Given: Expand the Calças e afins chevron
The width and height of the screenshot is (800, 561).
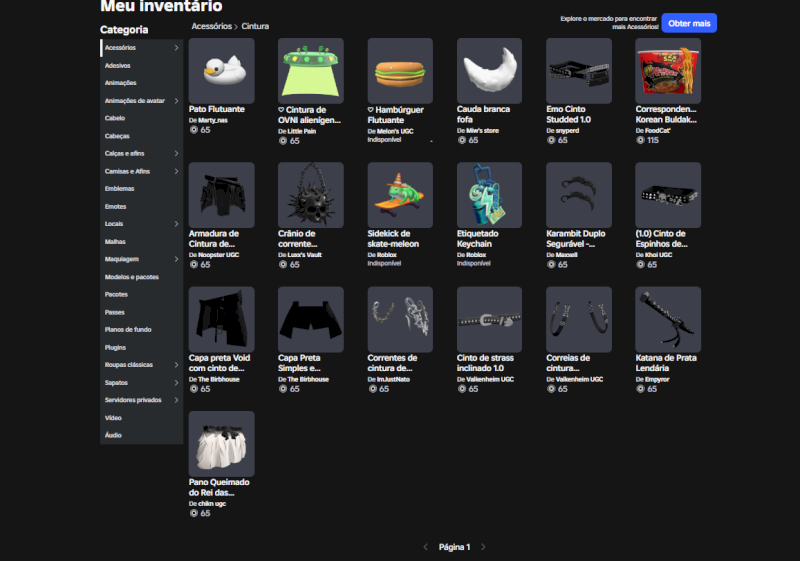Looking at the screenshot, I should (x=177, y=154).
